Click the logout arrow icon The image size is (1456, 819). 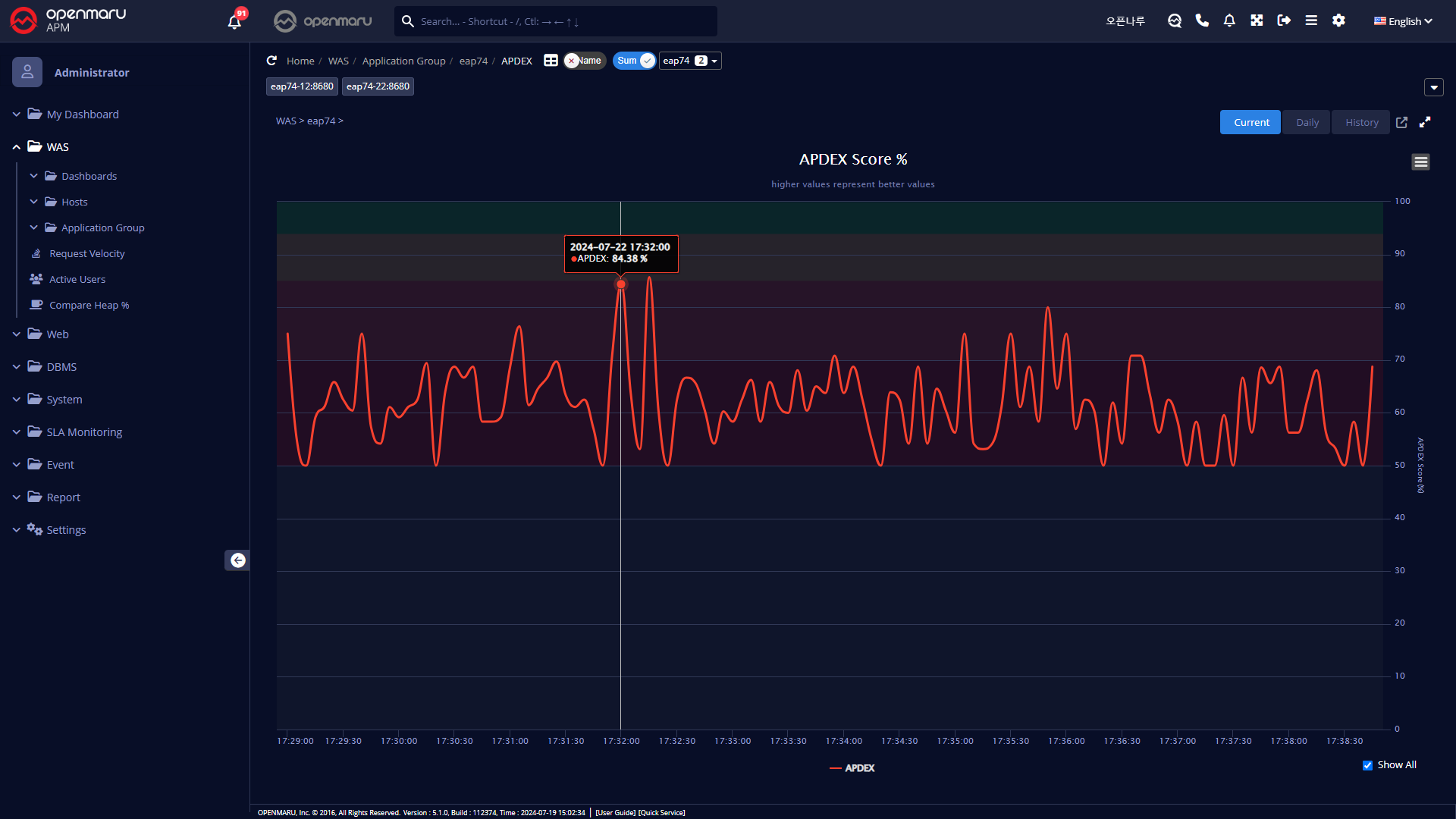coord(1284,20)
